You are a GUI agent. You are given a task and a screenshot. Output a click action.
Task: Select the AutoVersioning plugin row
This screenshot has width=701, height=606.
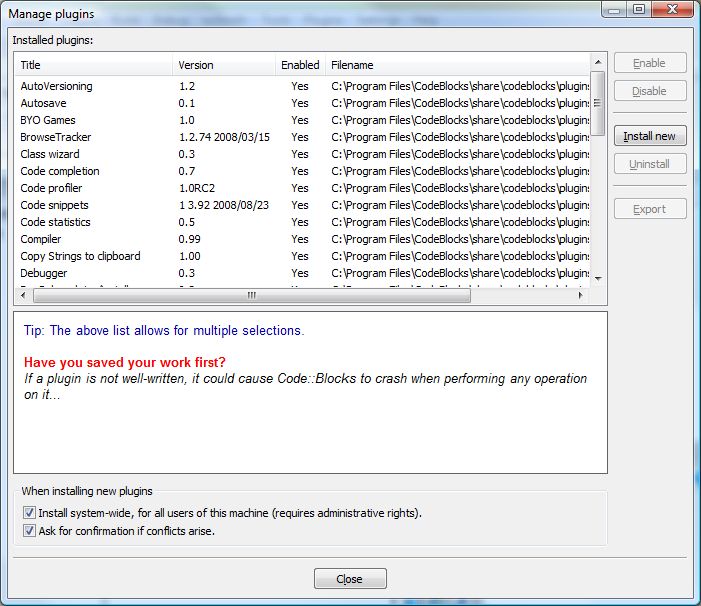[56, 86]
